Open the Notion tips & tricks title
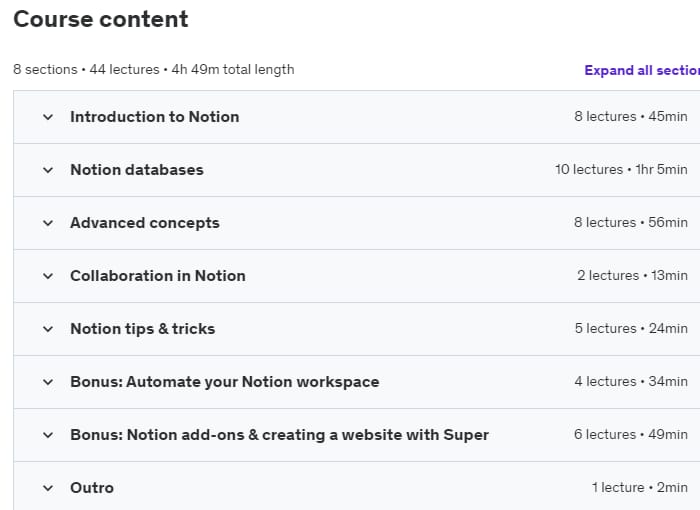The height and width of the screenshot is (510, 700). click(142, 329)
